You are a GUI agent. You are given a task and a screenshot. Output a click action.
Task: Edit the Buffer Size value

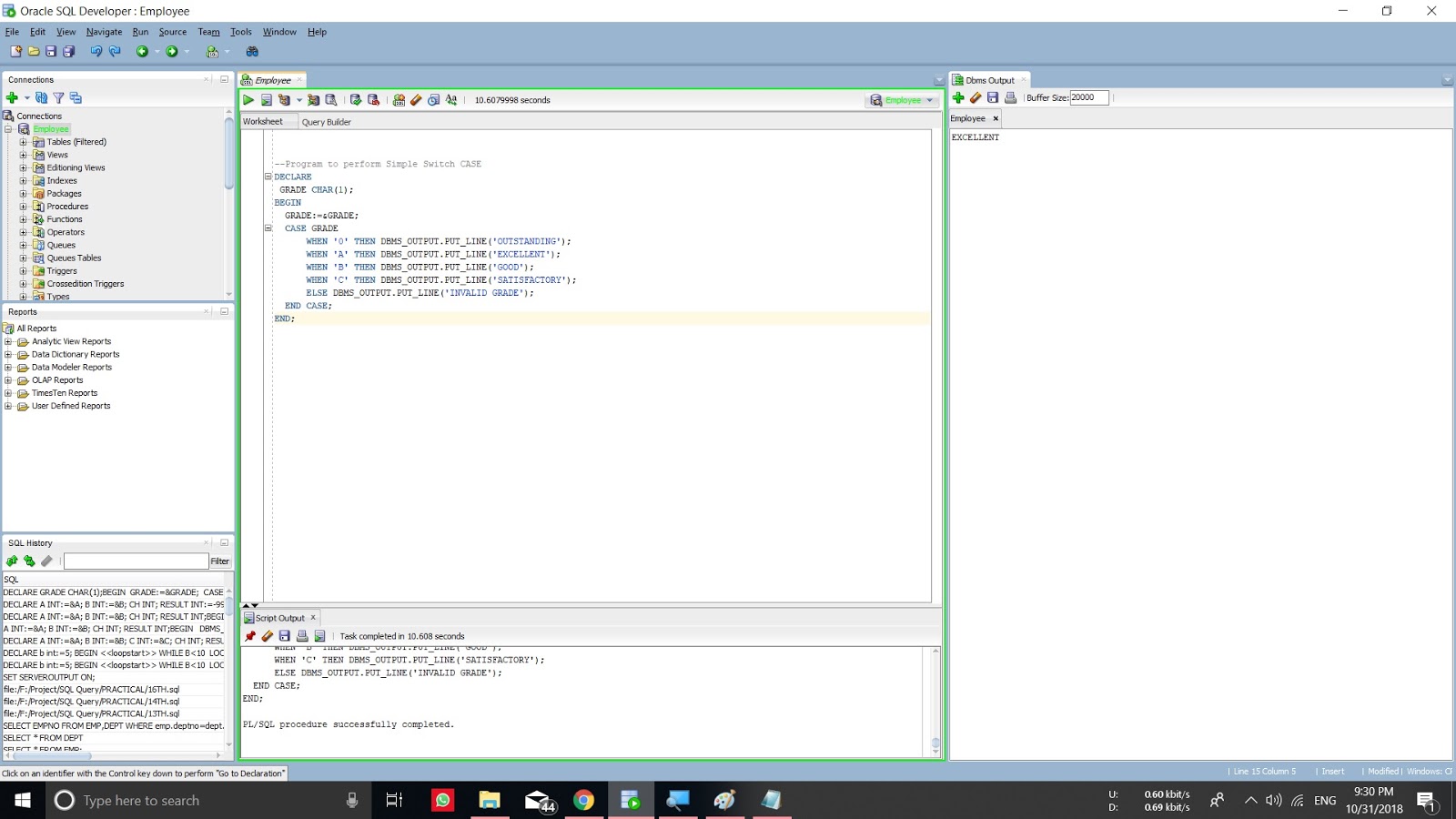(x=1088, y=97)
